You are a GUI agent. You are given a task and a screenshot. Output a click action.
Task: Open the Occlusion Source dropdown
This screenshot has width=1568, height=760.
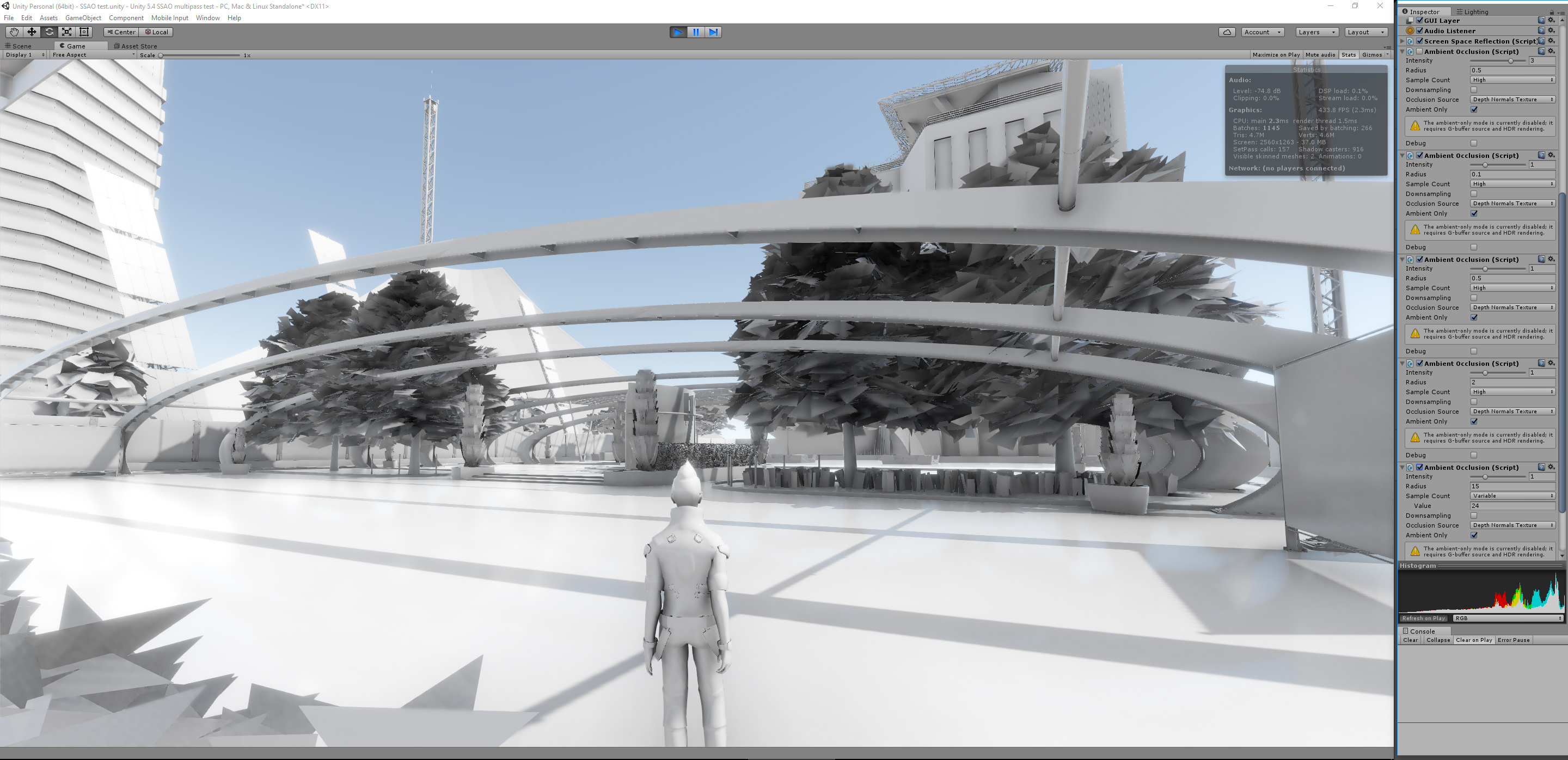tap(1513, 99)
